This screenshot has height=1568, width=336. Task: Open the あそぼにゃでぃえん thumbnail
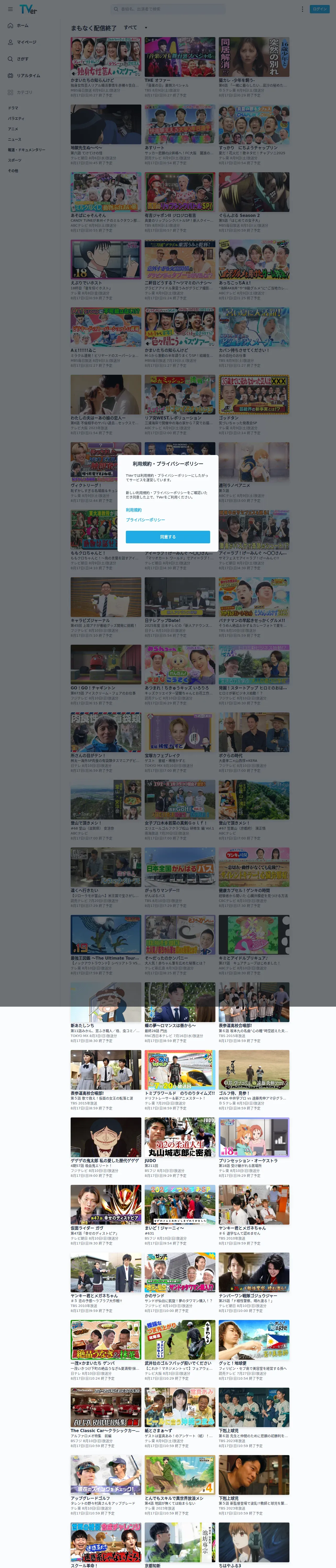tap(106, 192)
